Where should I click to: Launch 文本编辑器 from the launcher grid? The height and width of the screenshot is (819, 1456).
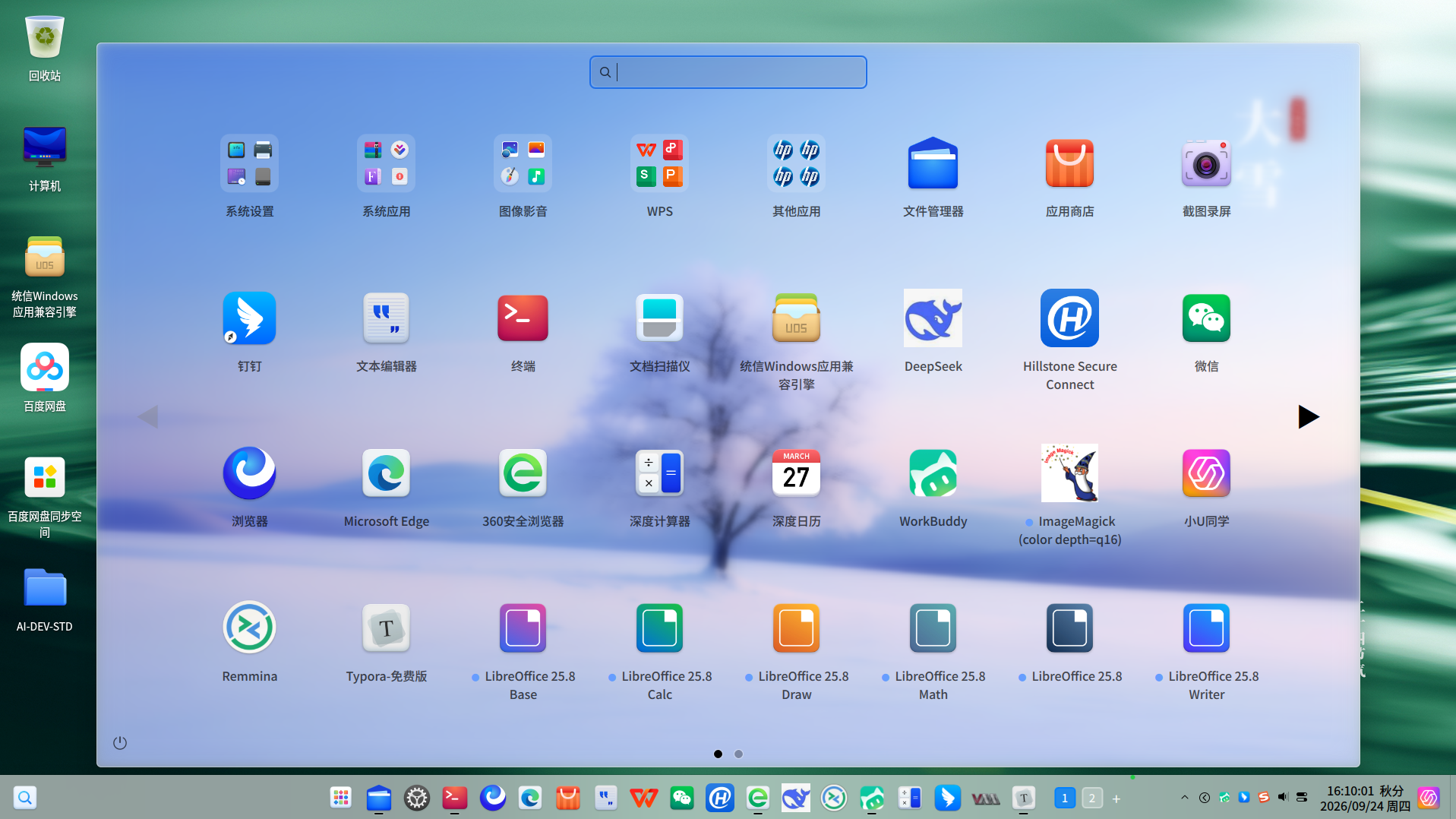point(386,318)
